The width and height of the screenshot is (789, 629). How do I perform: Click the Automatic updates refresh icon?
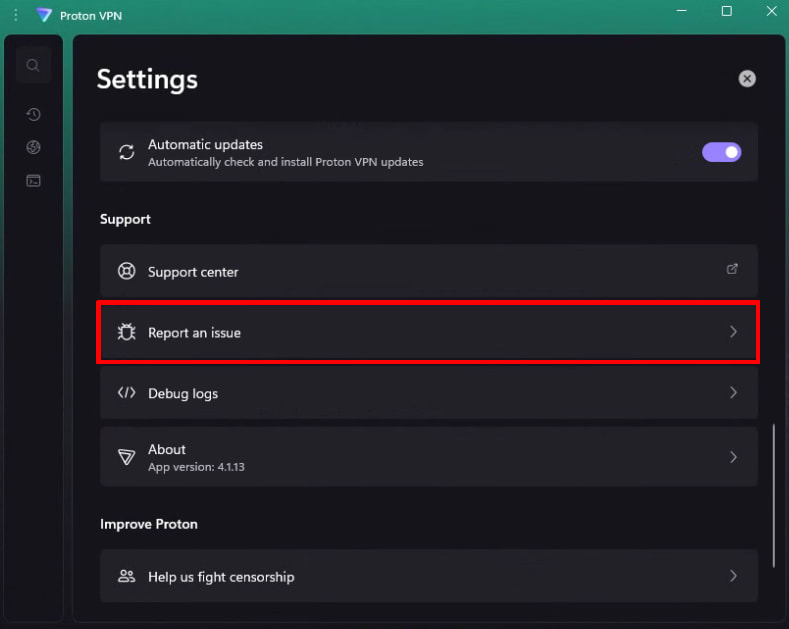[127, 152]
